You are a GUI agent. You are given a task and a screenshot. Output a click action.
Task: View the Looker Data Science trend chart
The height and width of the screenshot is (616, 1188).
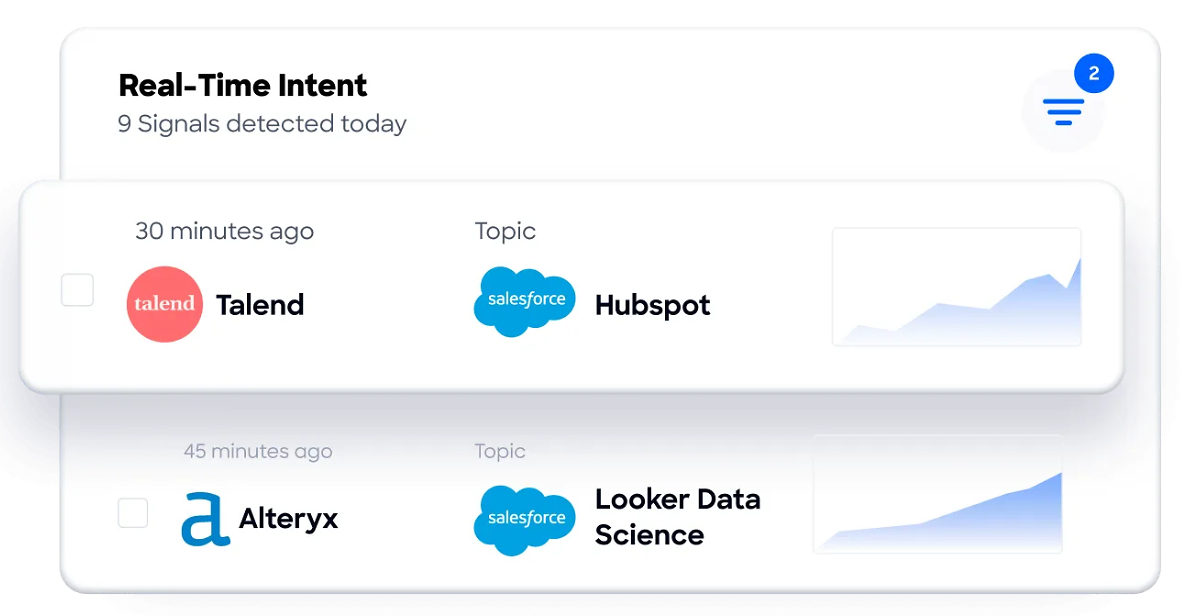[938, 494]
